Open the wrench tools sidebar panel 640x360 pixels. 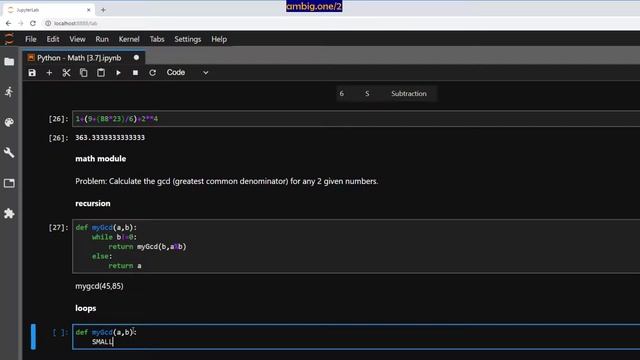click(x=9, y=152)
